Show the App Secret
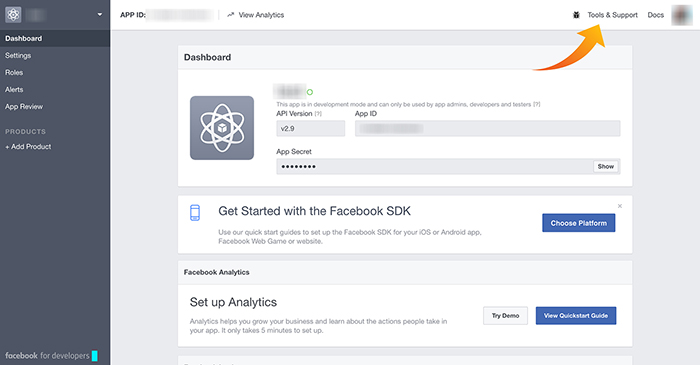This screenshot has width=700, height=365. (x=606, y=166)
